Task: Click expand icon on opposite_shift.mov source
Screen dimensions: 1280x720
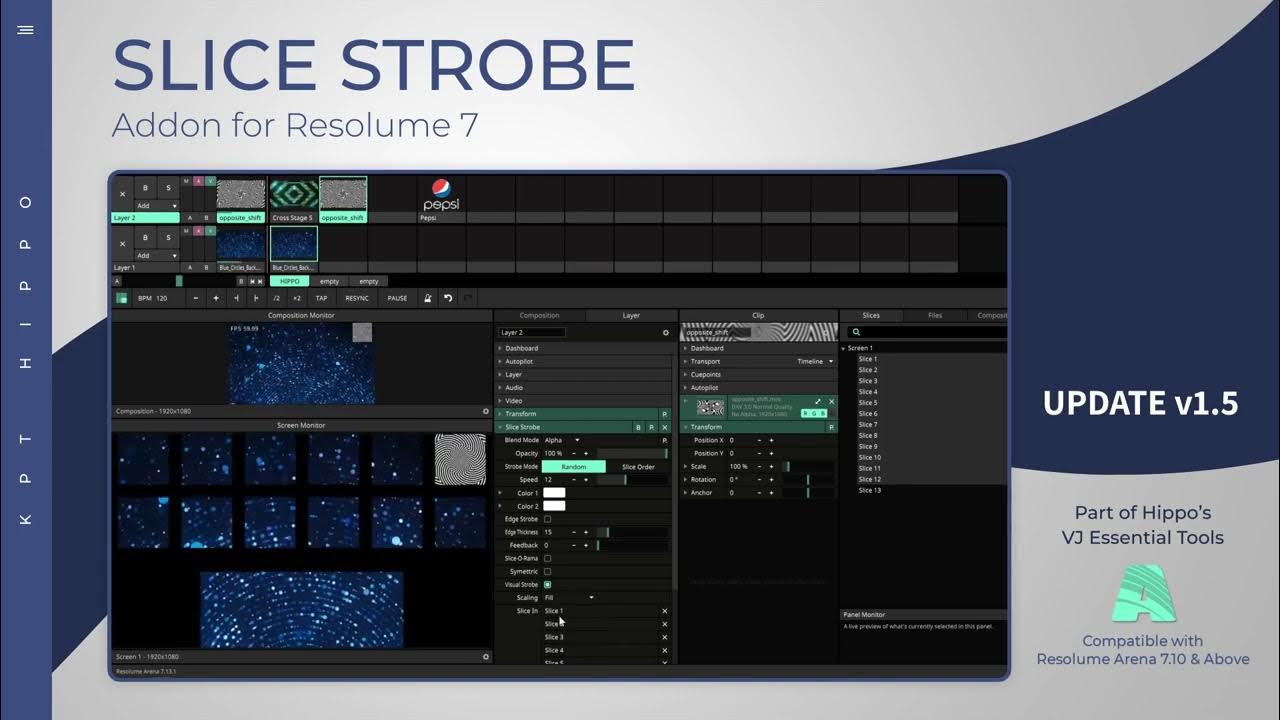Action: click(x=818, y=402)
